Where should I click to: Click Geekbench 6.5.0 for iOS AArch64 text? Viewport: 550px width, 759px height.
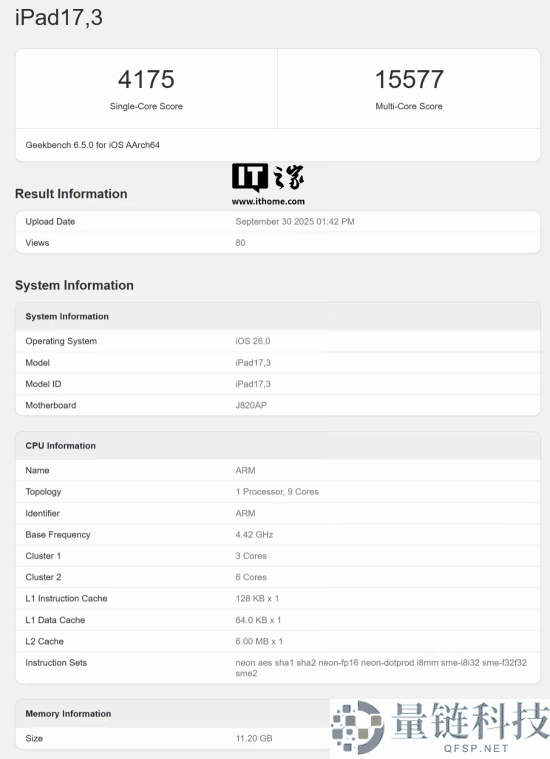pos(92,145)
